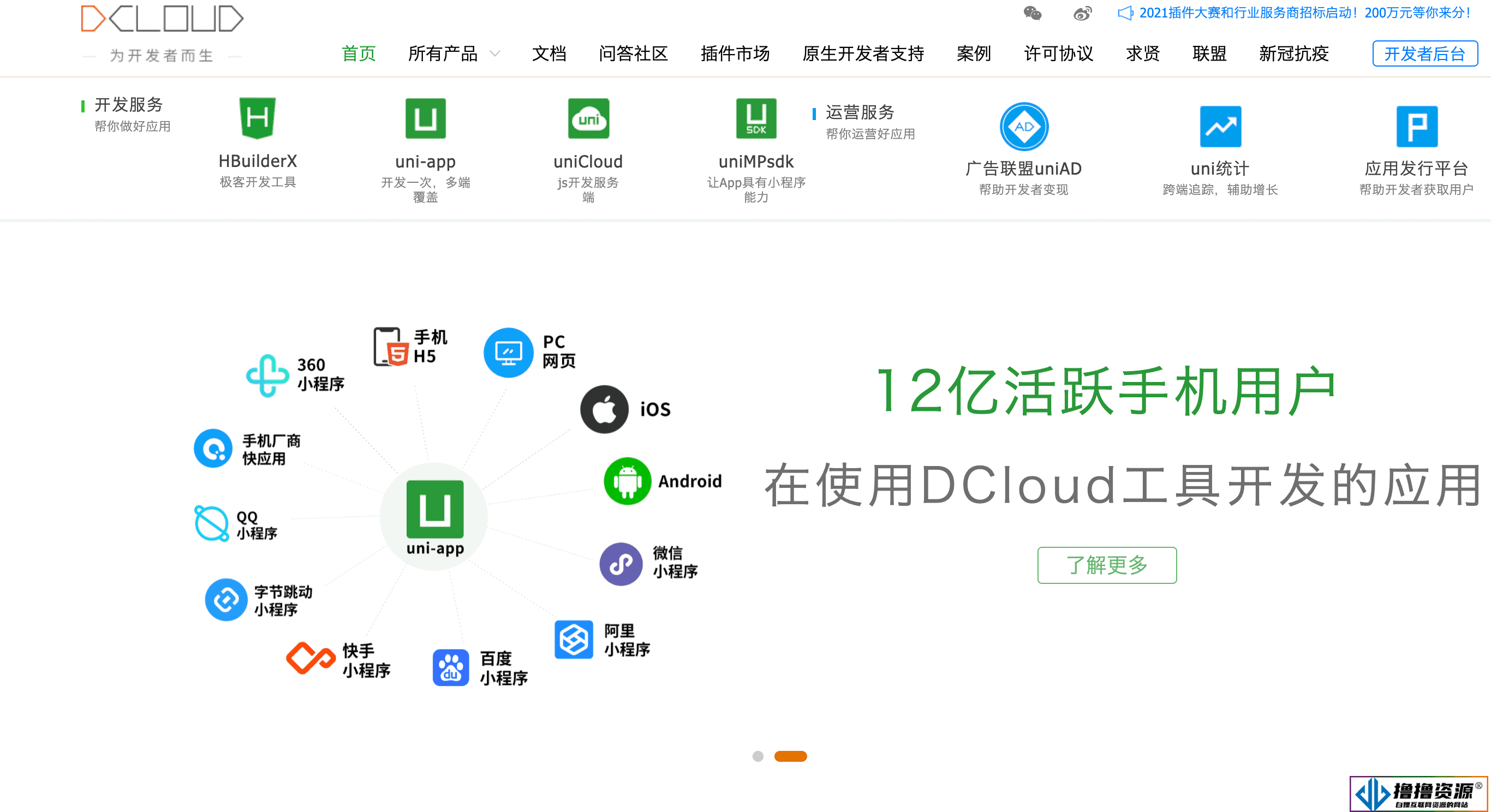The height and width of the screenshot is (812, 1491).
Task: Click the uniAD advertising icon
Action: pos(1024,126)
